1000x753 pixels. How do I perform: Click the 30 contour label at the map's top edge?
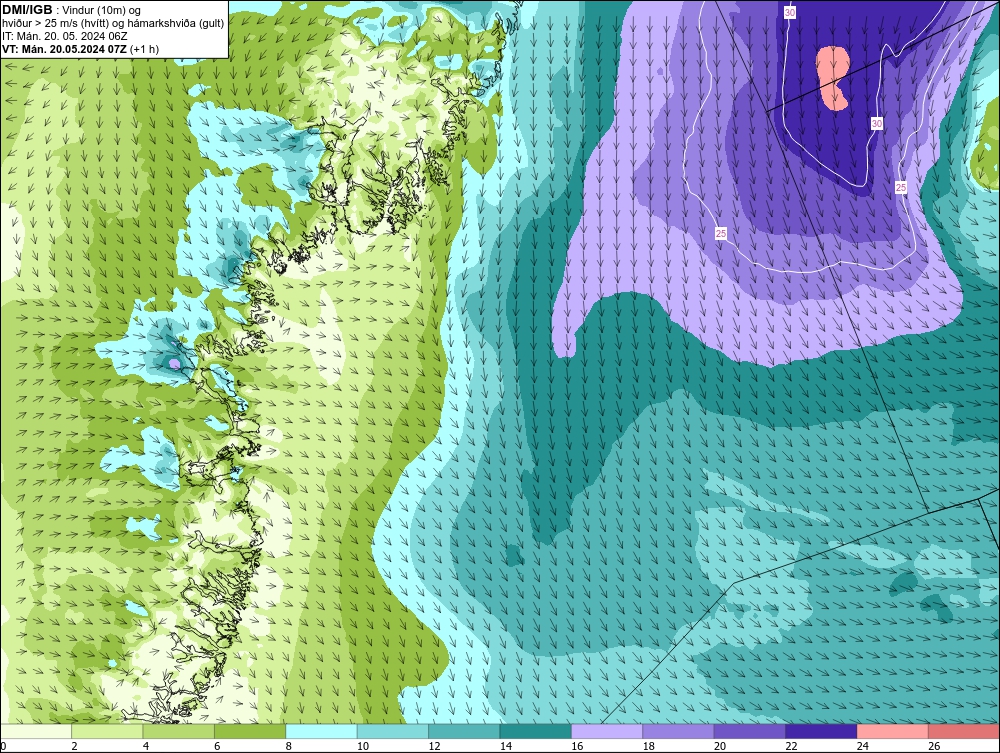pos(790,13)
